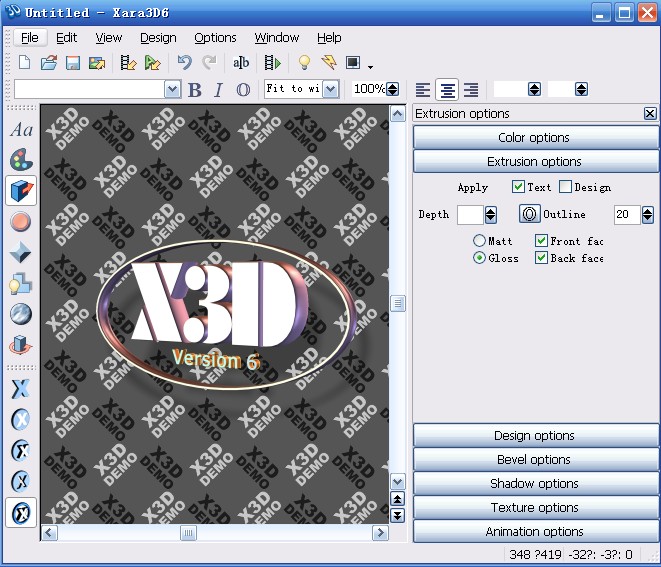Click the Outline width 20 stepper
The width and height of the screenshot is (661, 567).
[x=648, y=215]
